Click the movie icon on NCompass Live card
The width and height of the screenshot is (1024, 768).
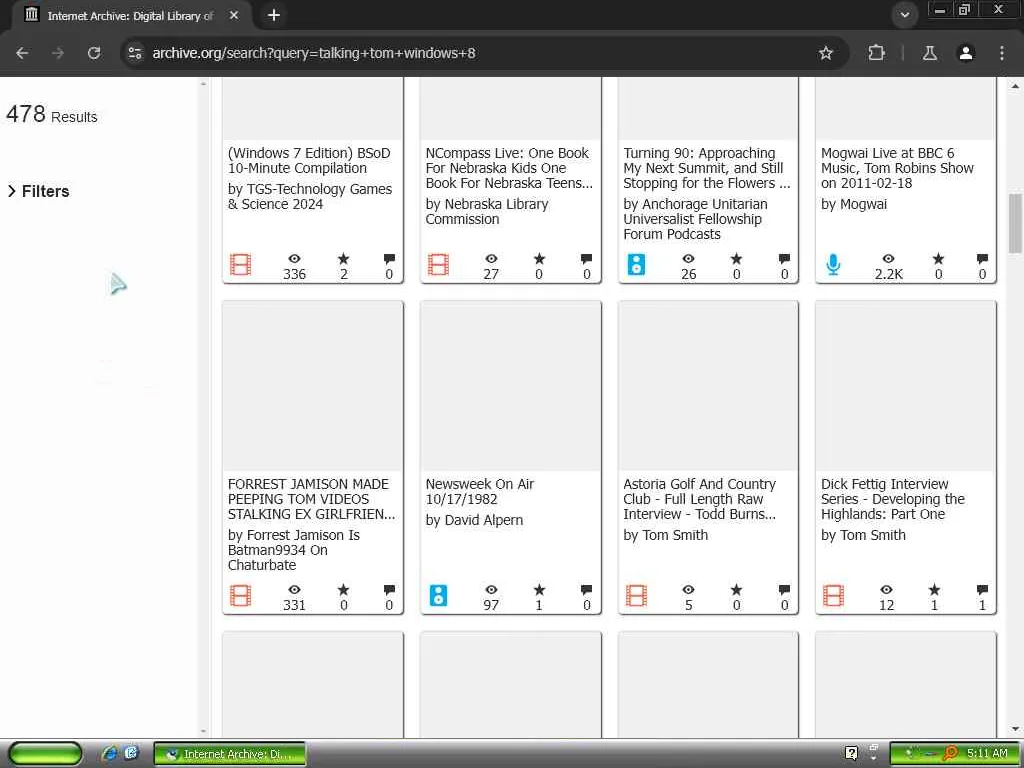438,264
